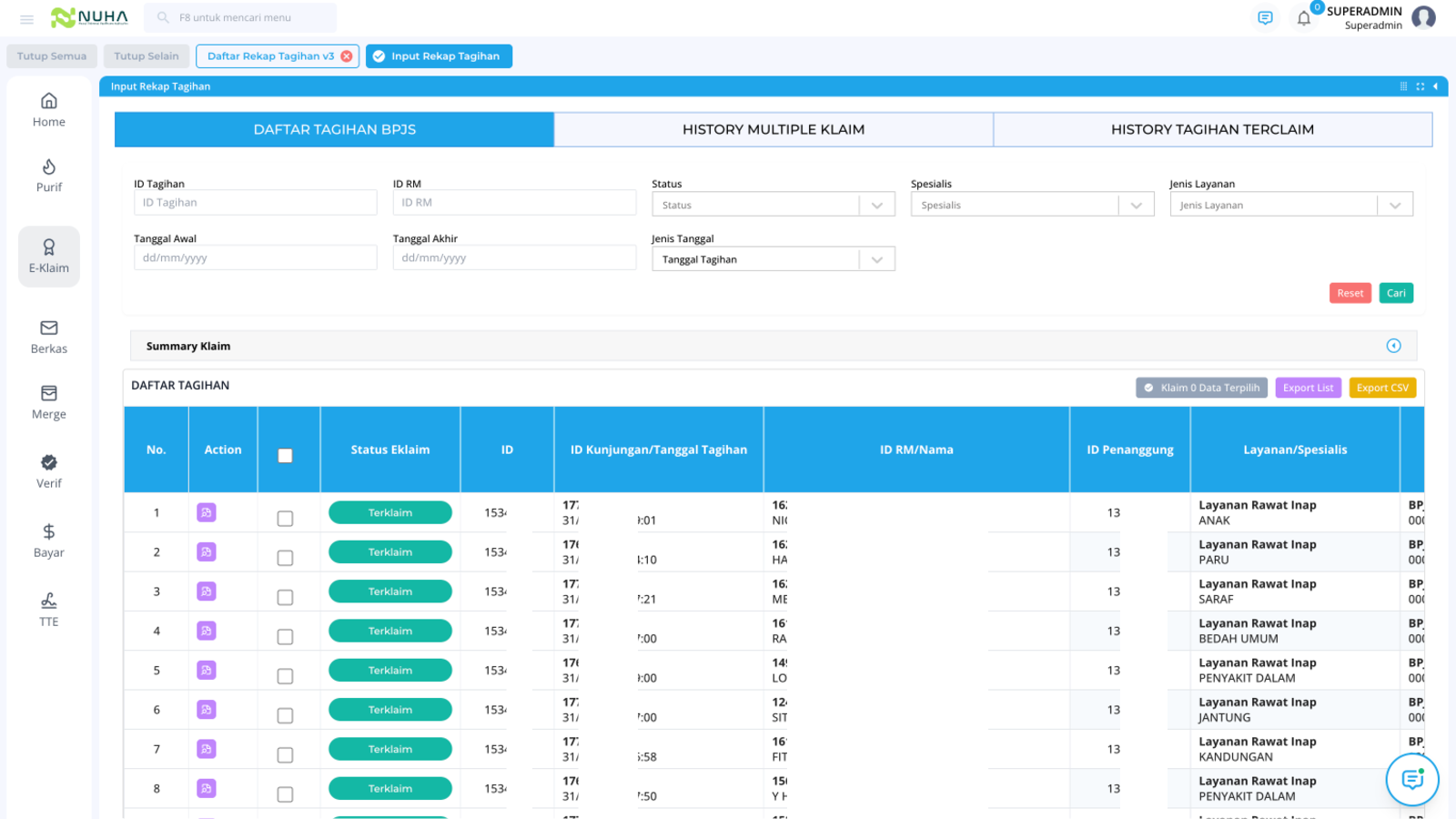Click the Superadmin profile avatar
Screen dimensions: 1456x819
click(1423, 17)
